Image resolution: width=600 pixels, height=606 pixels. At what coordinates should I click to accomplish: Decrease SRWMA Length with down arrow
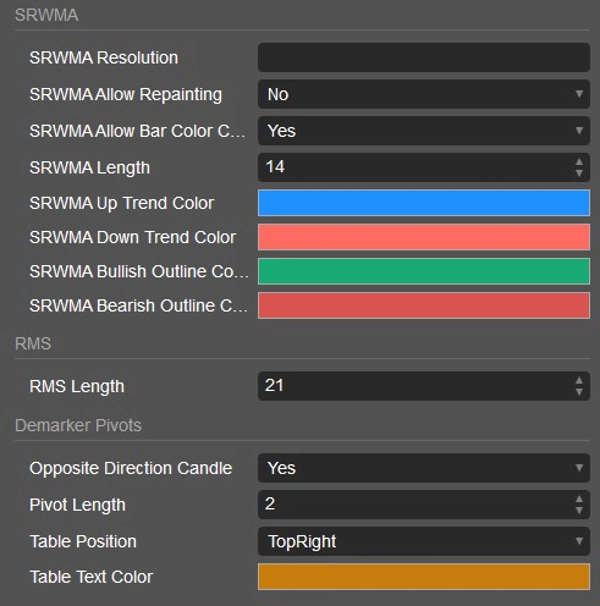[579, 173]
